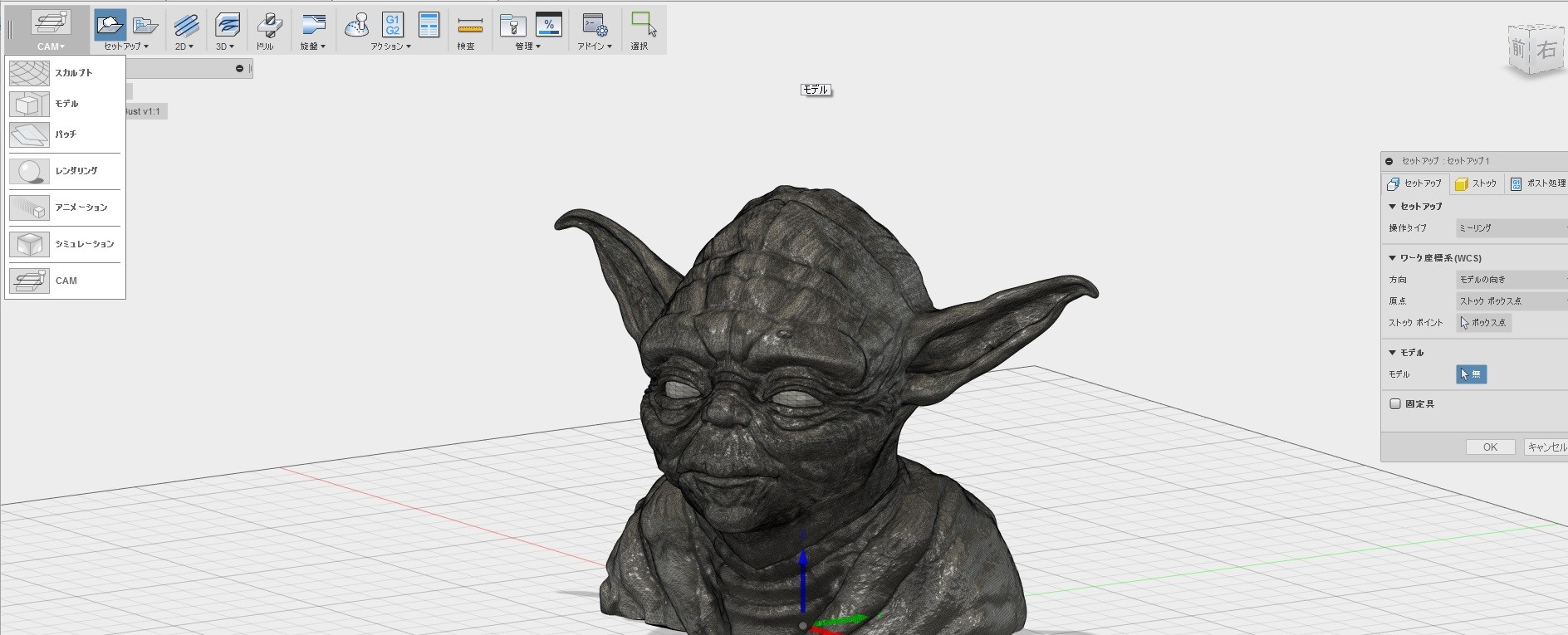Switch to the モデル workspace in menu

pos(65,104)
